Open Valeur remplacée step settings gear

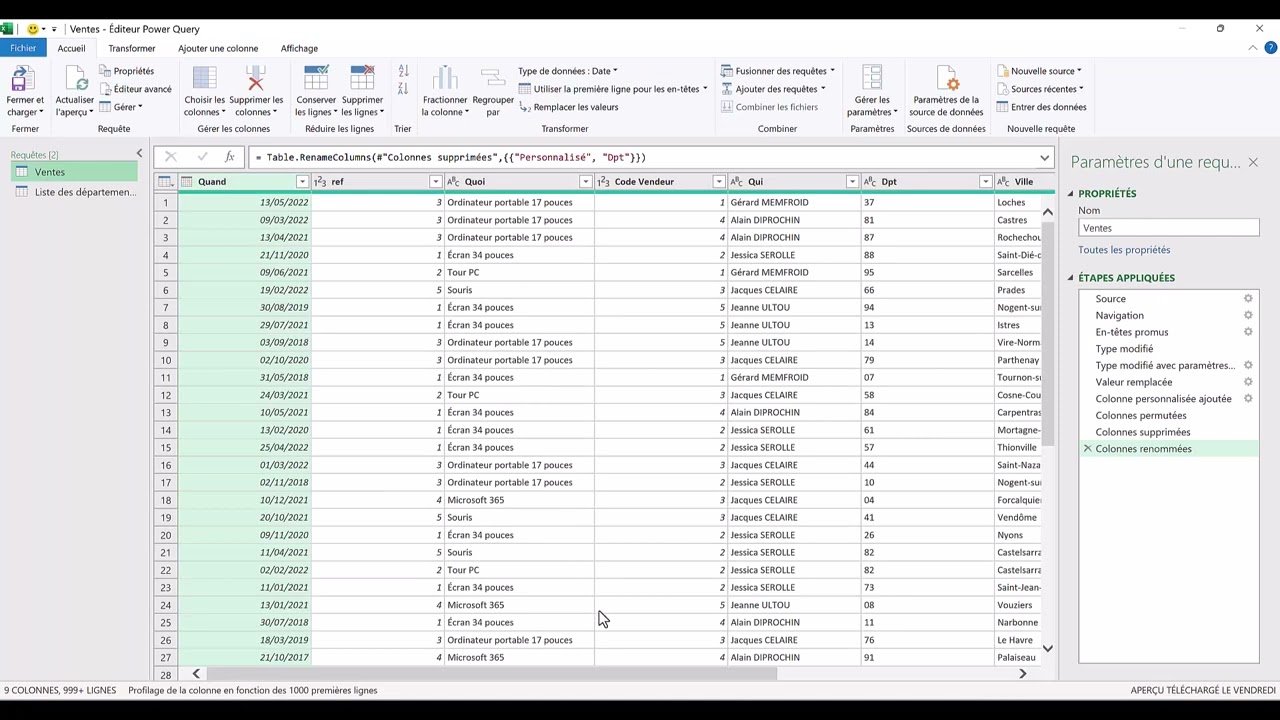(1248, 382)
